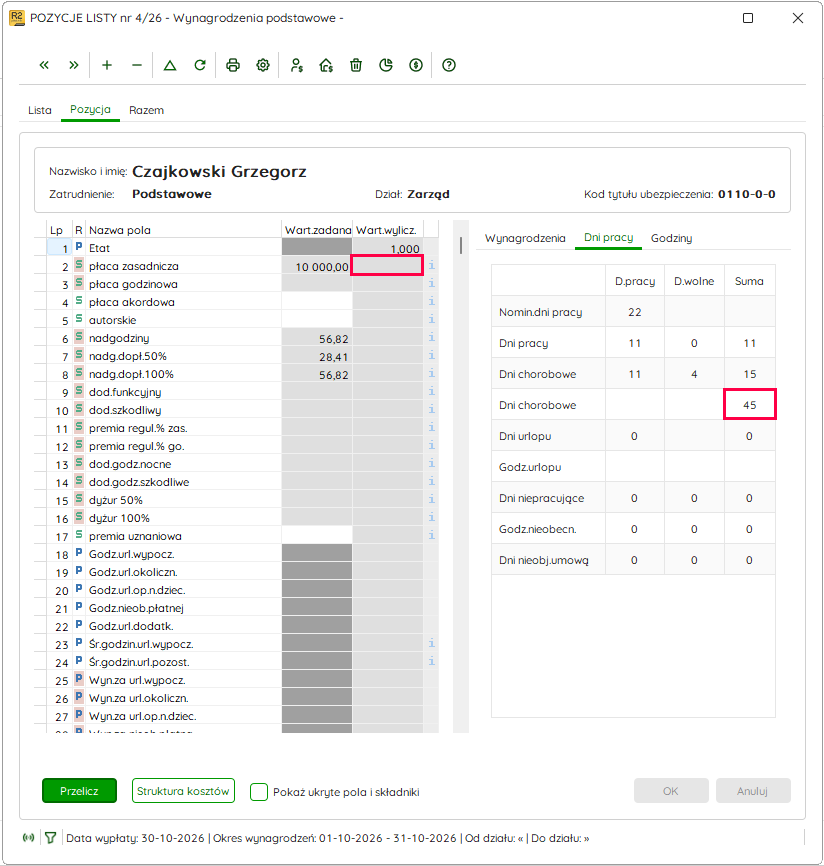Print the payroll position
824x866 pixels.
233,65
